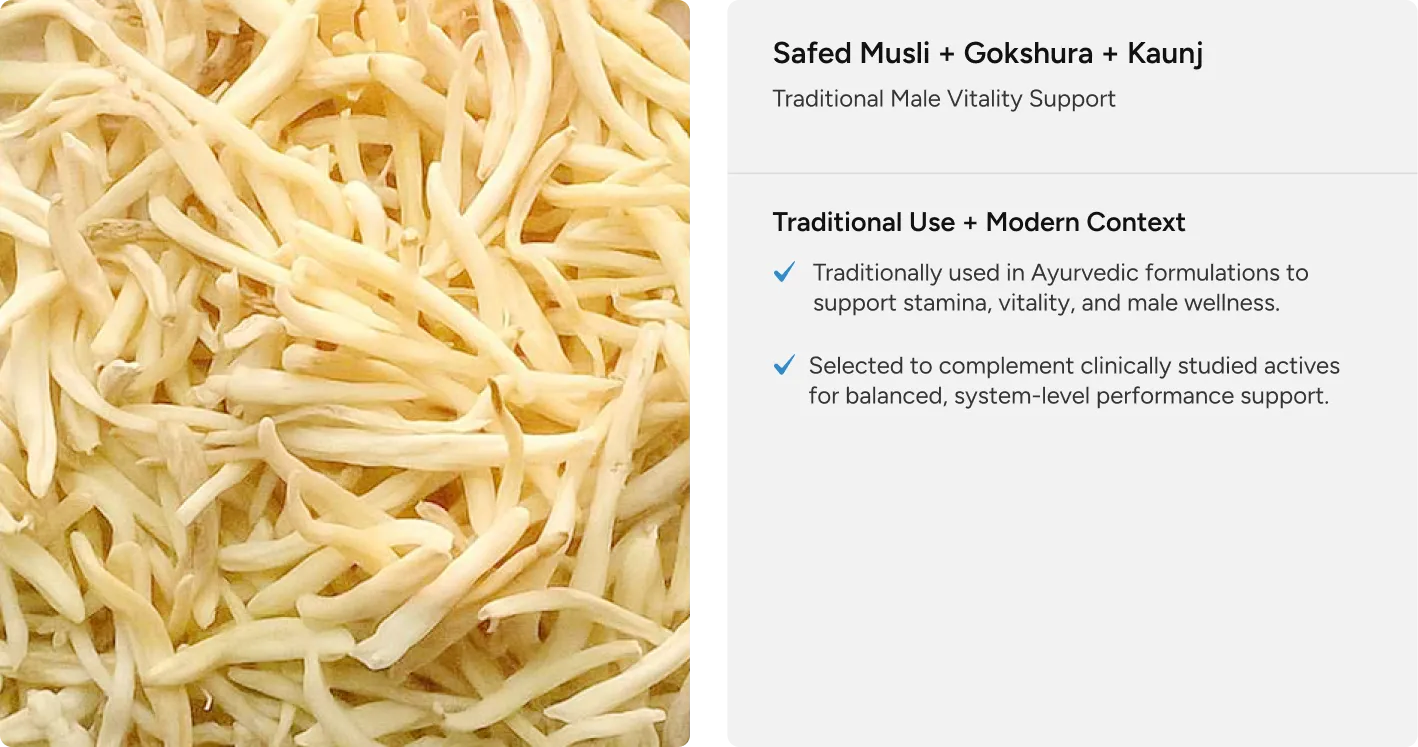Click the words "Modern Context" in the heading

1086,222
